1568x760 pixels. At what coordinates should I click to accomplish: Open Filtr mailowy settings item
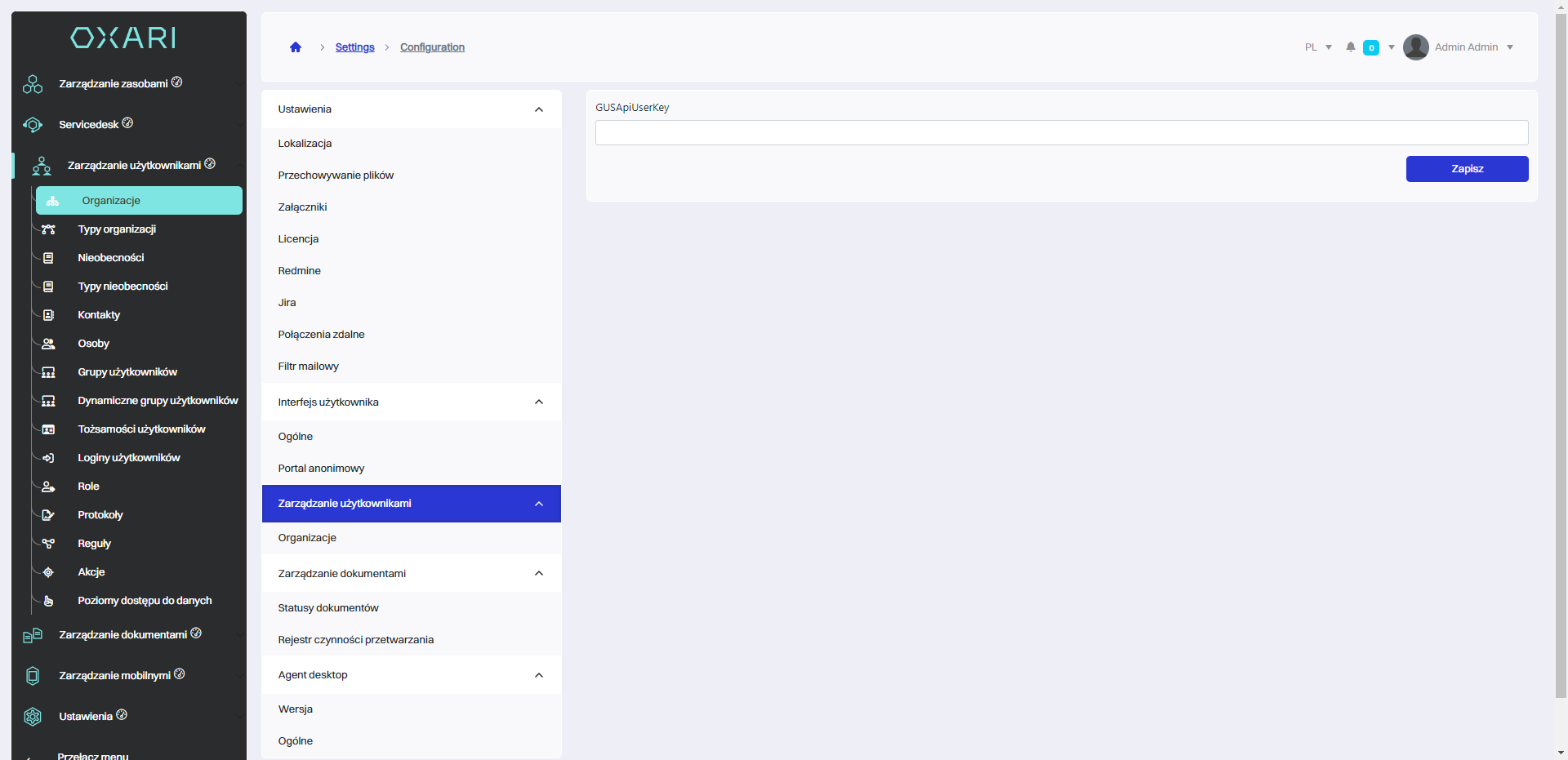[x=308, y=367]
